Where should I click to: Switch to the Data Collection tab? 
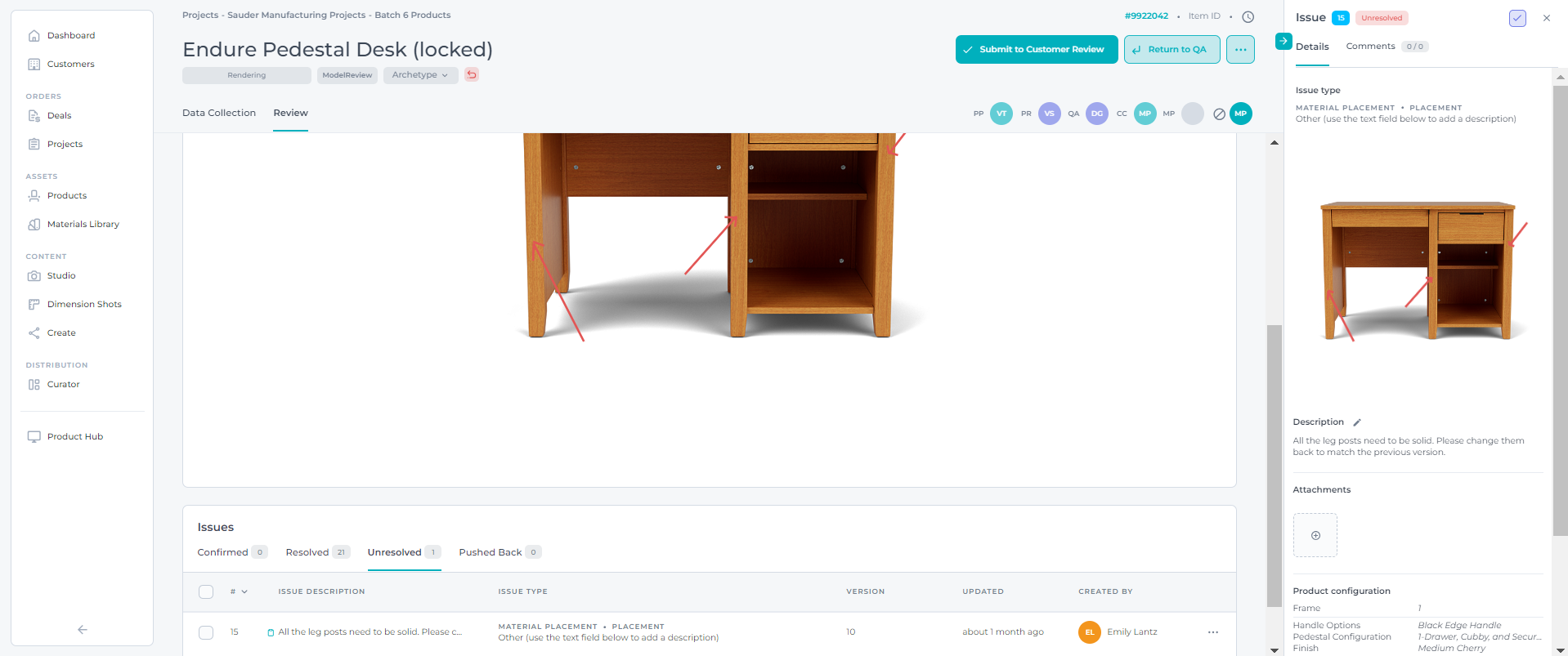(x=219, y=113)
